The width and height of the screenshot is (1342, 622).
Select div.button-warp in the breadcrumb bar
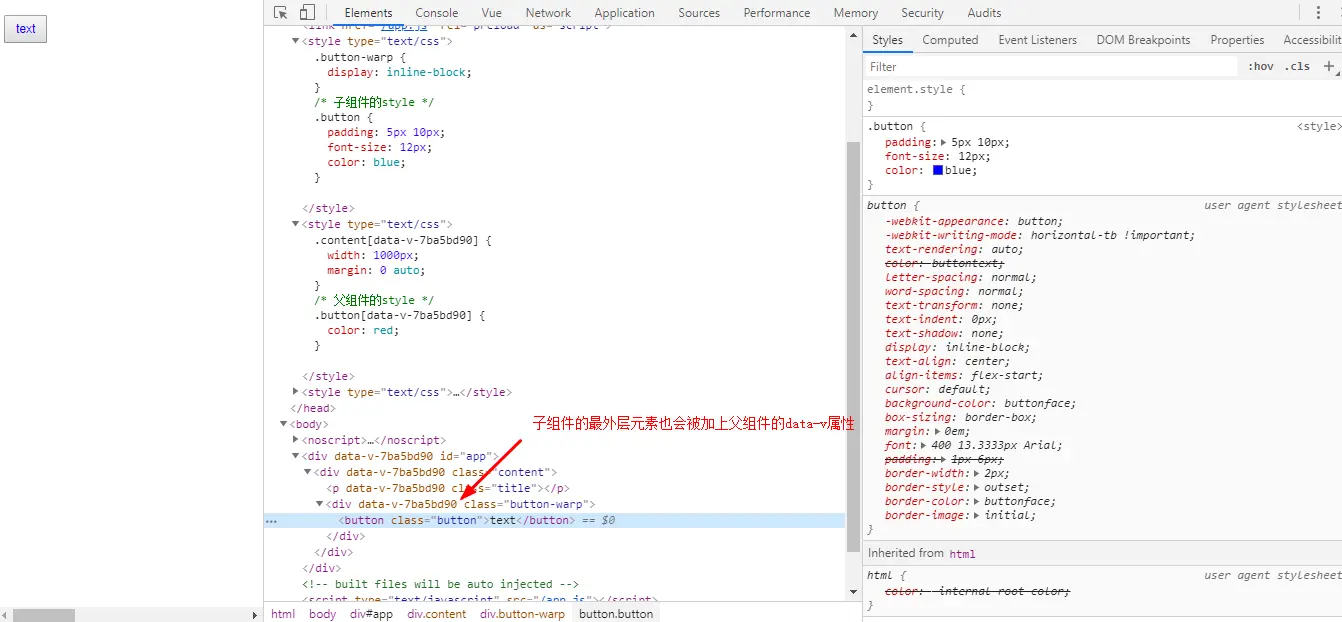pos(522,614)
